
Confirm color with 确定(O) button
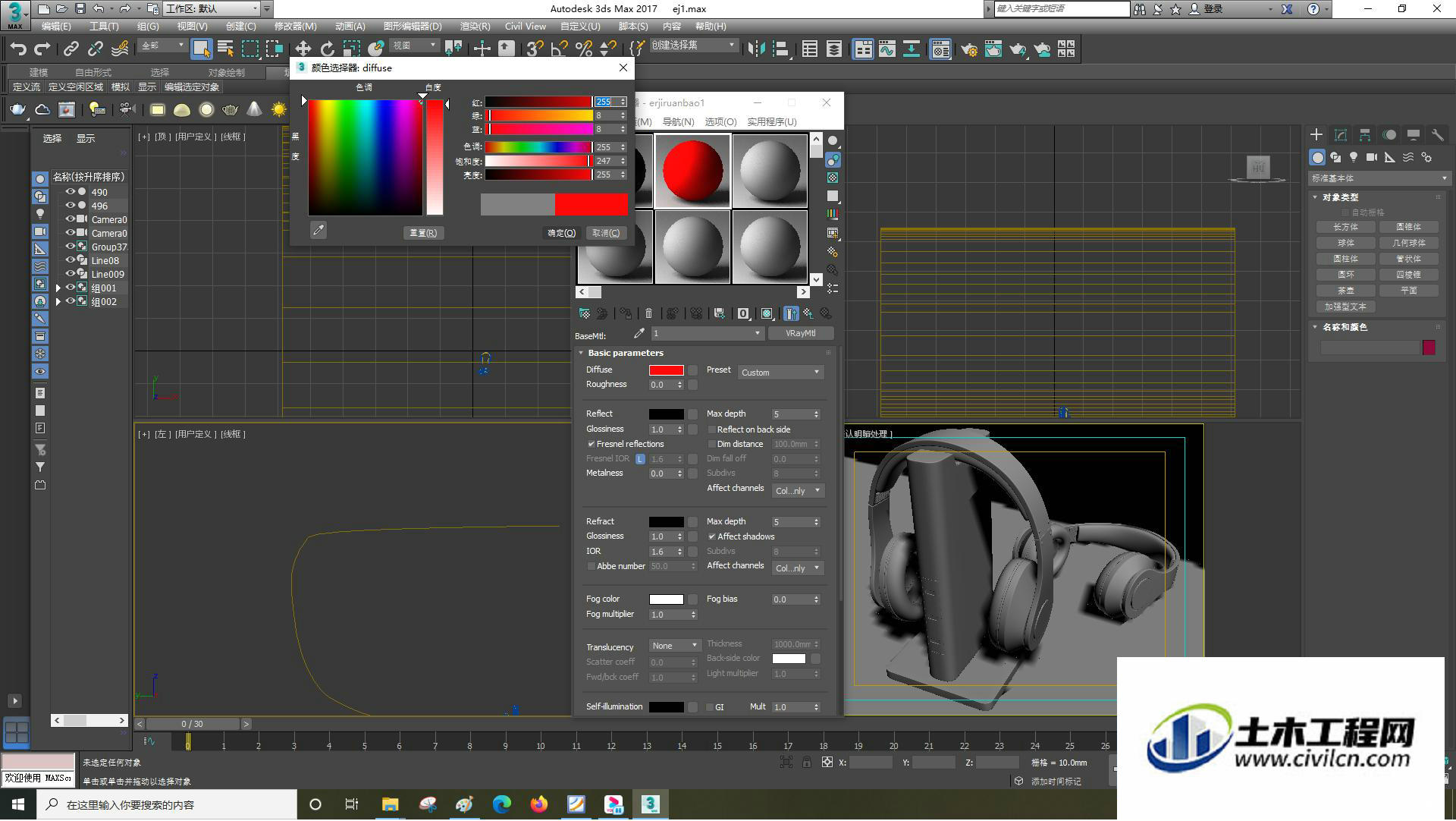(562, 234)
